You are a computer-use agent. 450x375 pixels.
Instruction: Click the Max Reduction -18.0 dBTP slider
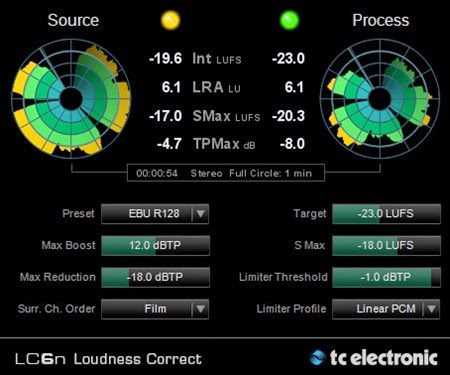point(155,277)
